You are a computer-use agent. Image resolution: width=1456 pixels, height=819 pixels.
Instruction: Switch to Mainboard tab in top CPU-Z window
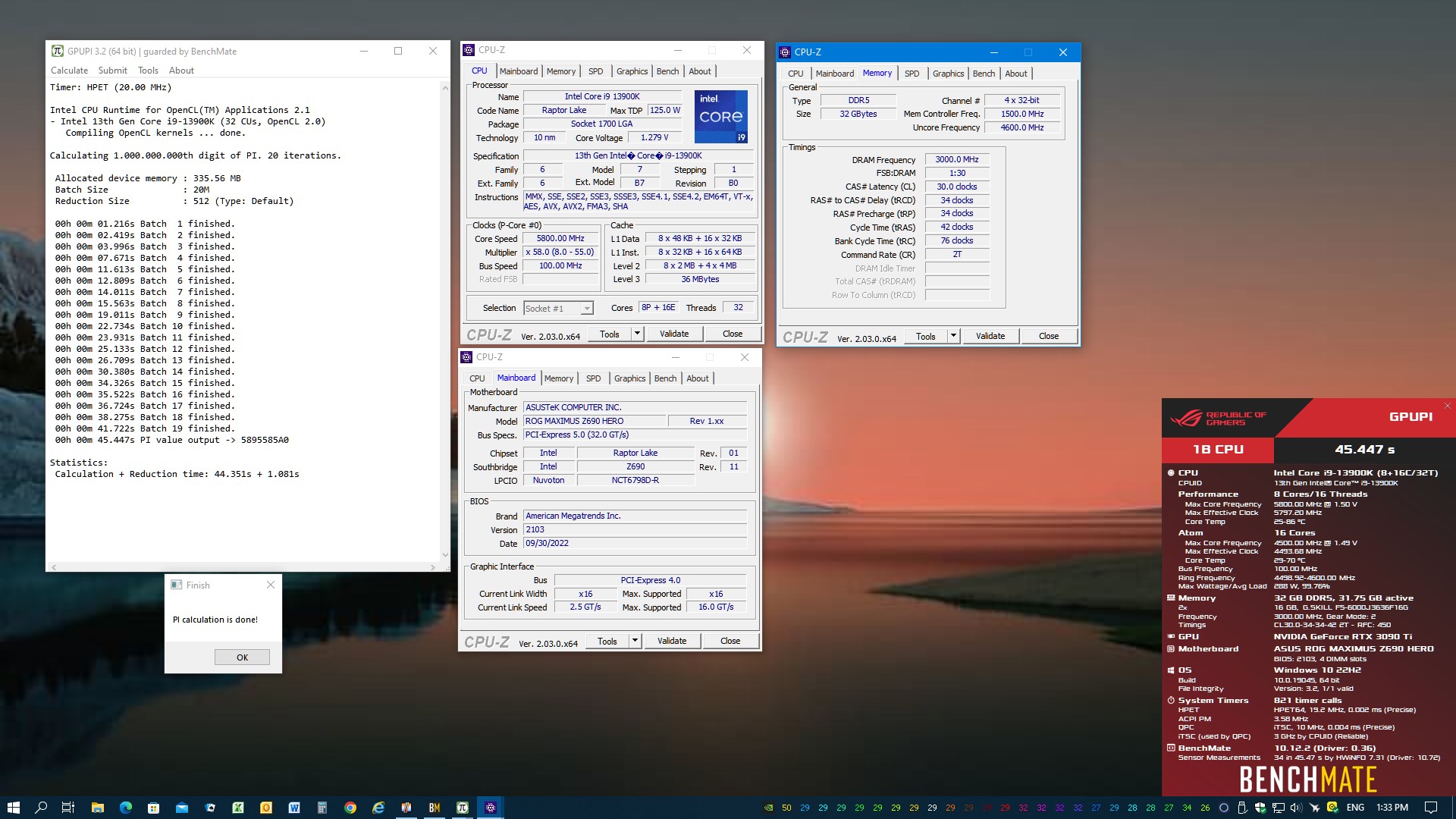(x=519, y=71)
